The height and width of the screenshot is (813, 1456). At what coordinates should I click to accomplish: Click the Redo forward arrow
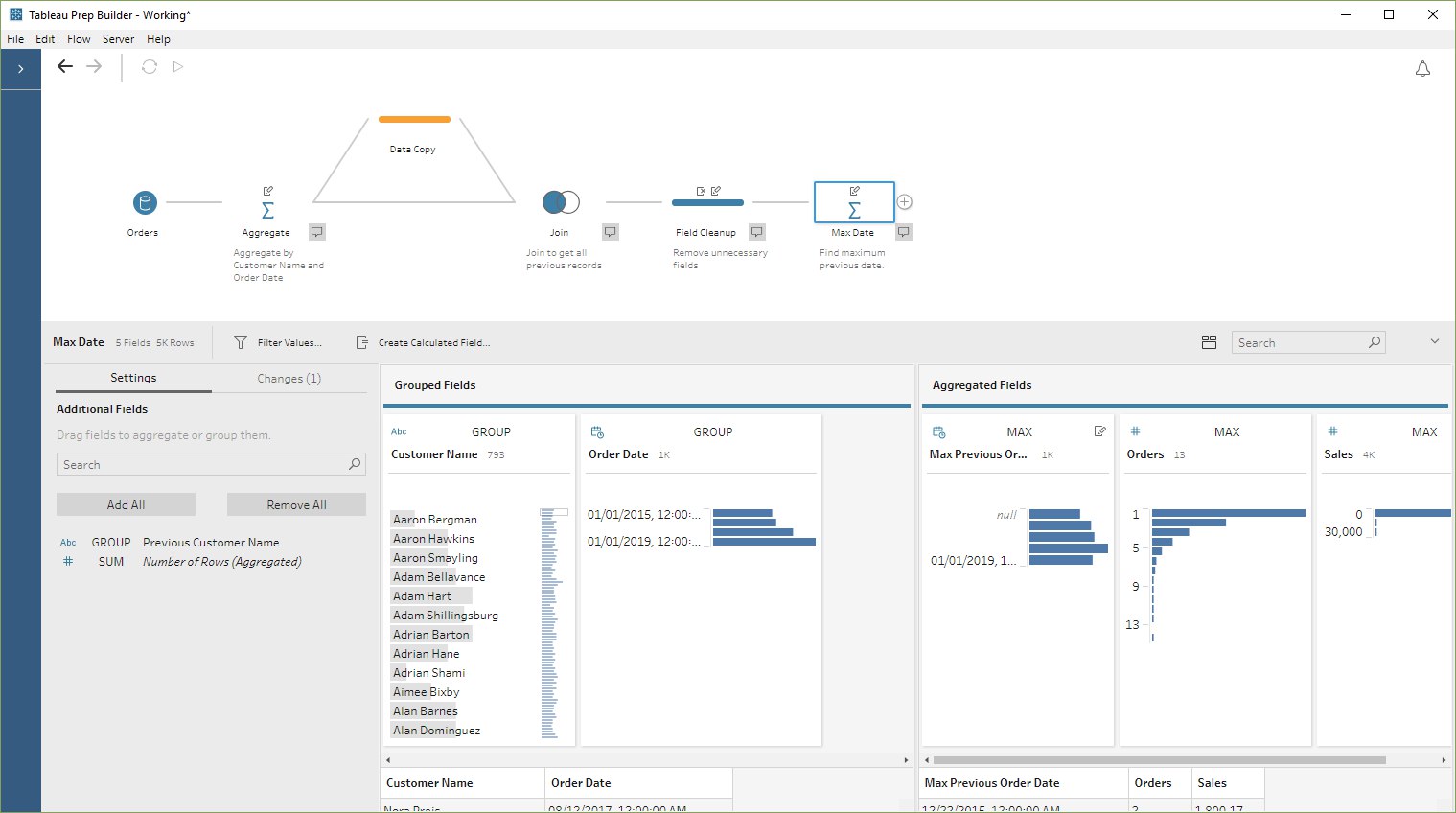(94, 66)
